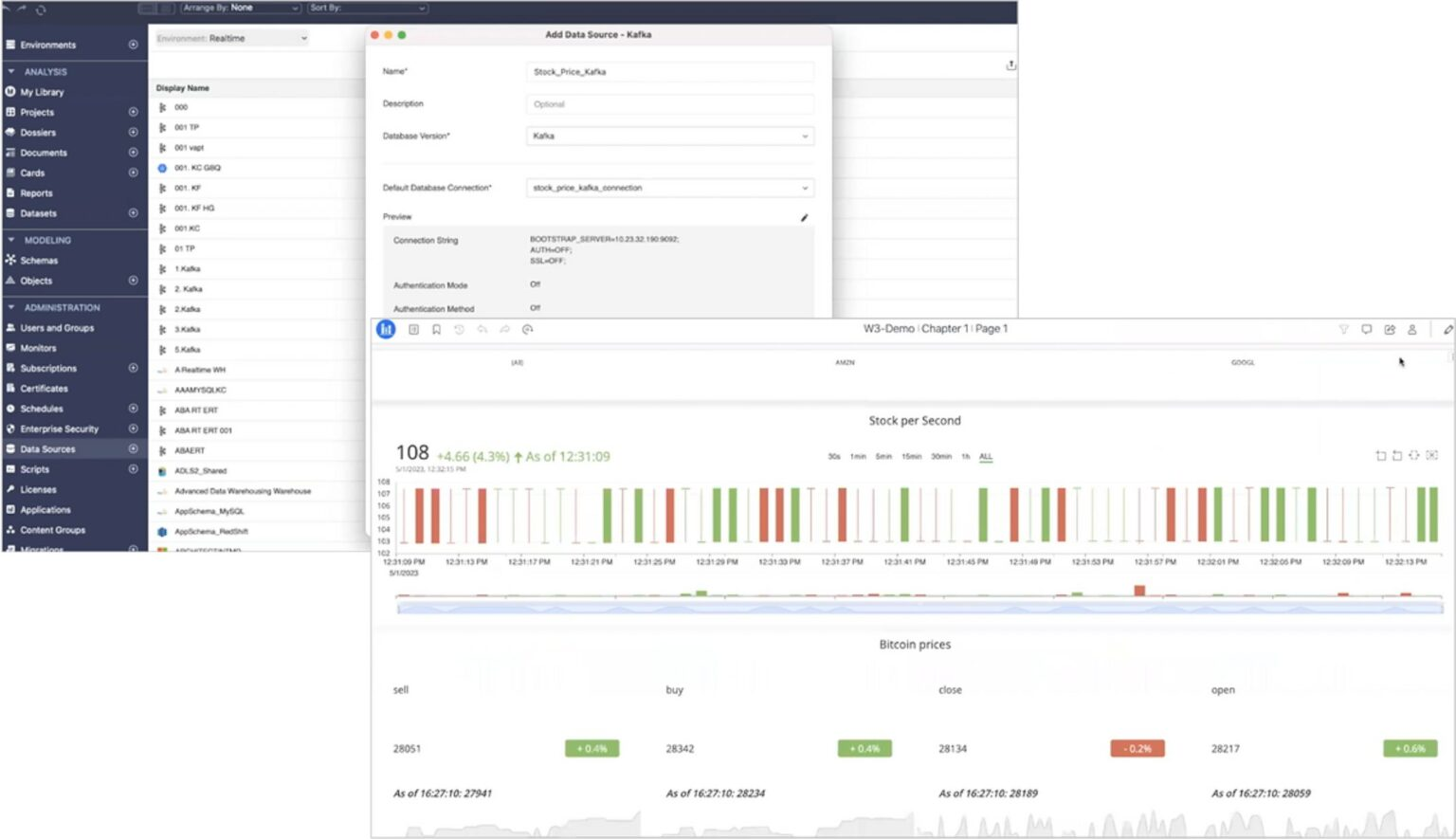Open the Database Version dropdown
This screenshot has width=1456, height=839.
coord(669,137)
